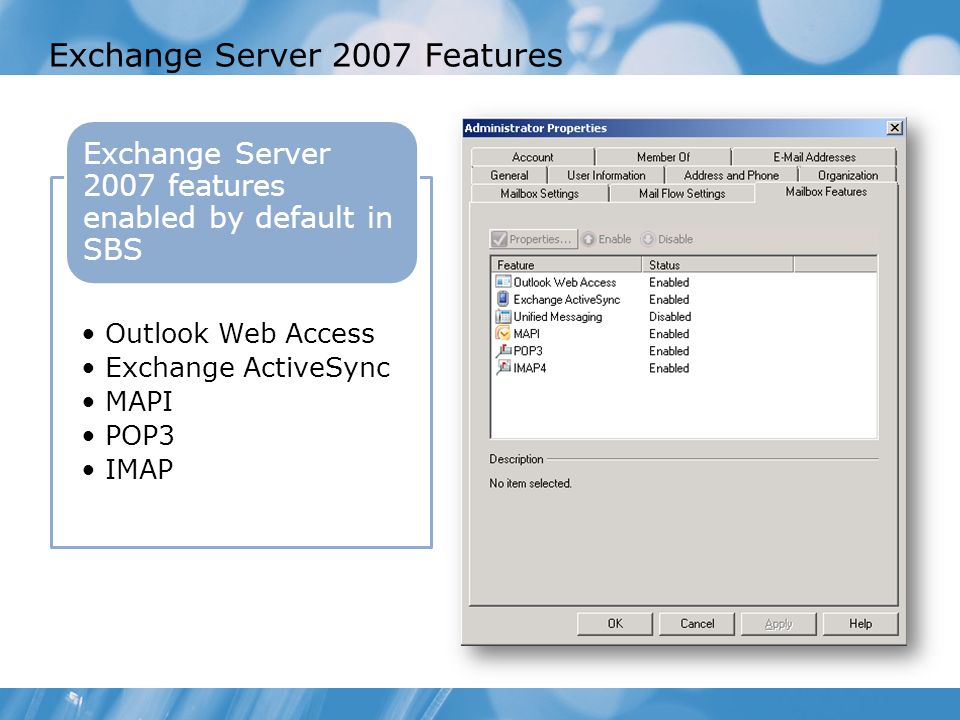
Task: Select the IMAP4 row text
Action: (530, 368)
